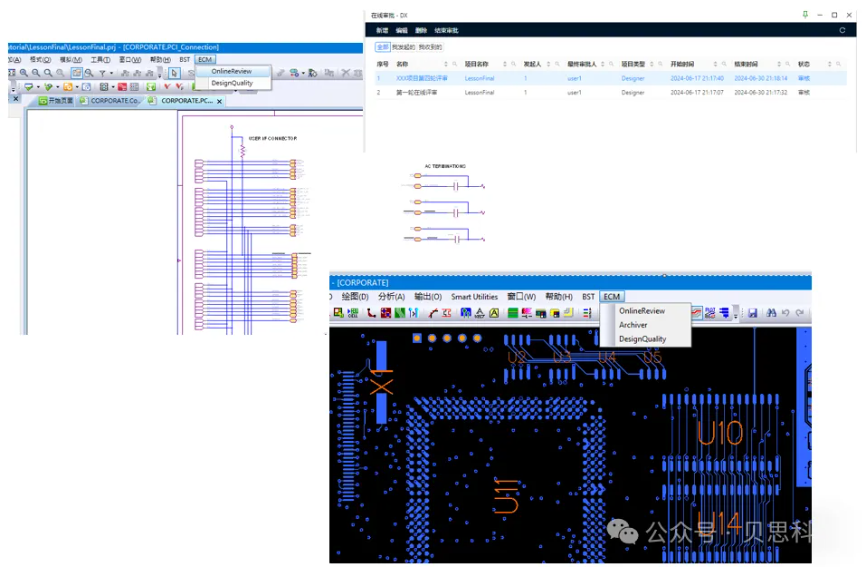This screenshot has height=568, width=862.
Task: Select the 我发起的 filter option
Action: (x=402, y=47)
